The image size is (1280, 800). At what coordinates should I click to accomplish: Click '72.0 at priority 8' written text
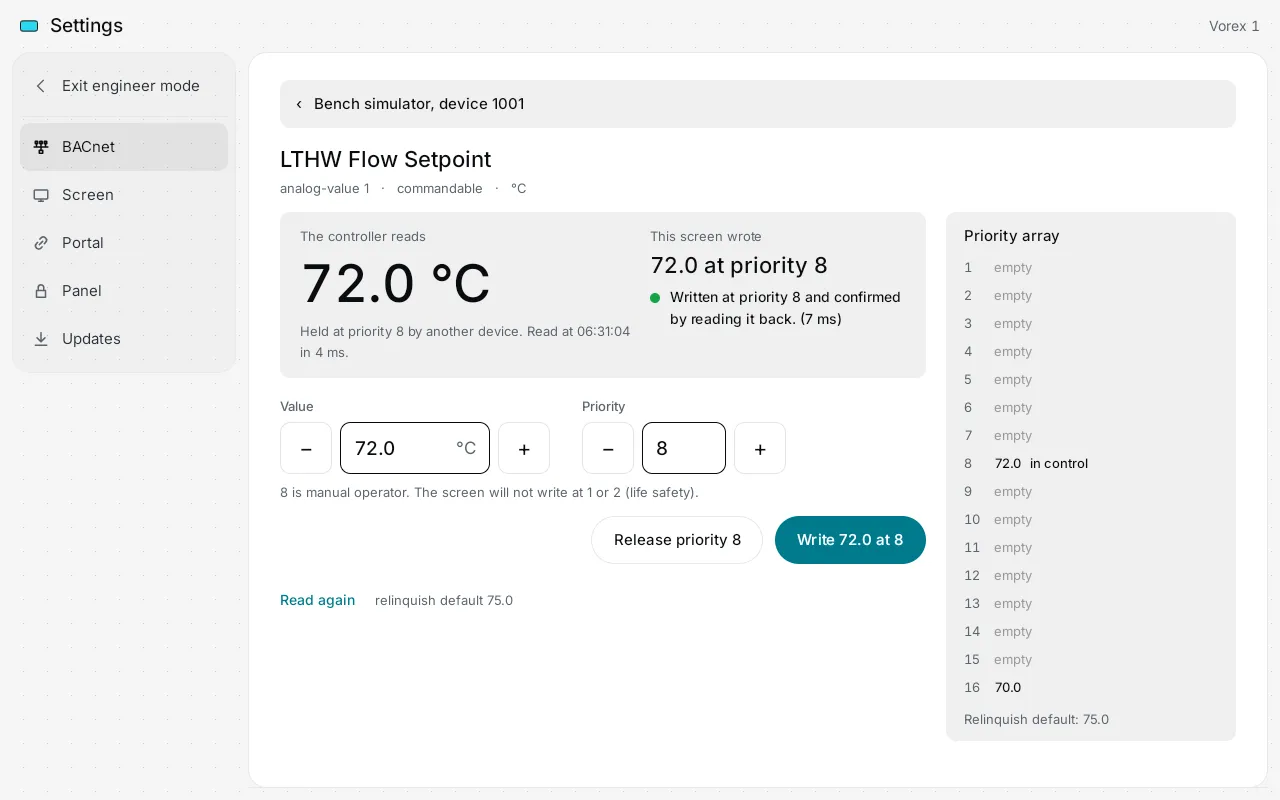(x=739, y=265)
